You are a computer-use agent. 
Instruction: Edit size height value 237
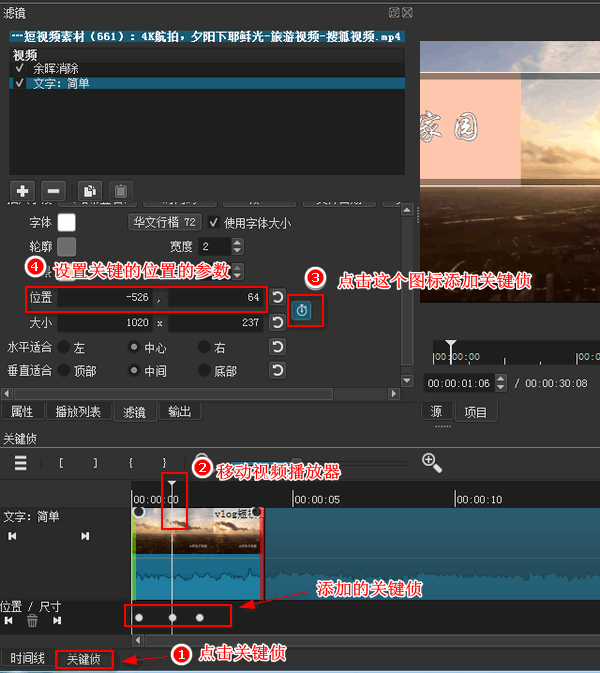[x=216, y=322]
